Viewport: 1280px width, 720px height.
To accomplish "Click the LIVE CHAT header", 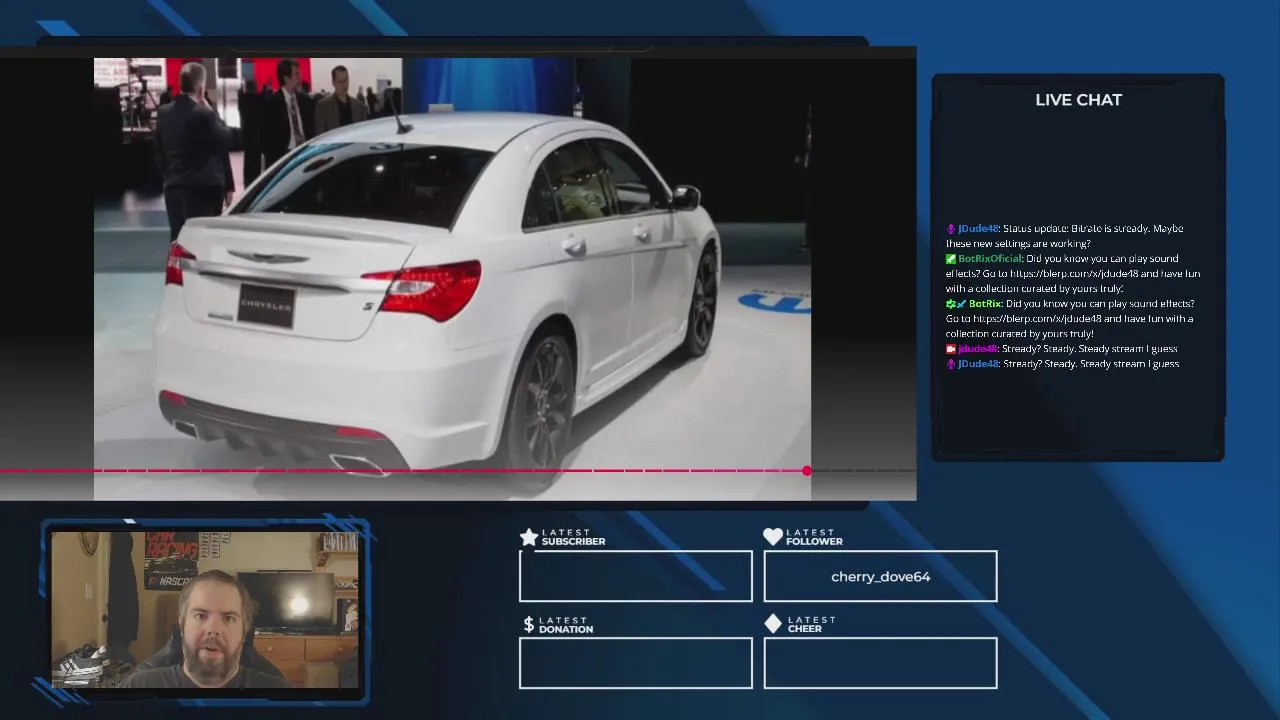I will 1078,100.
